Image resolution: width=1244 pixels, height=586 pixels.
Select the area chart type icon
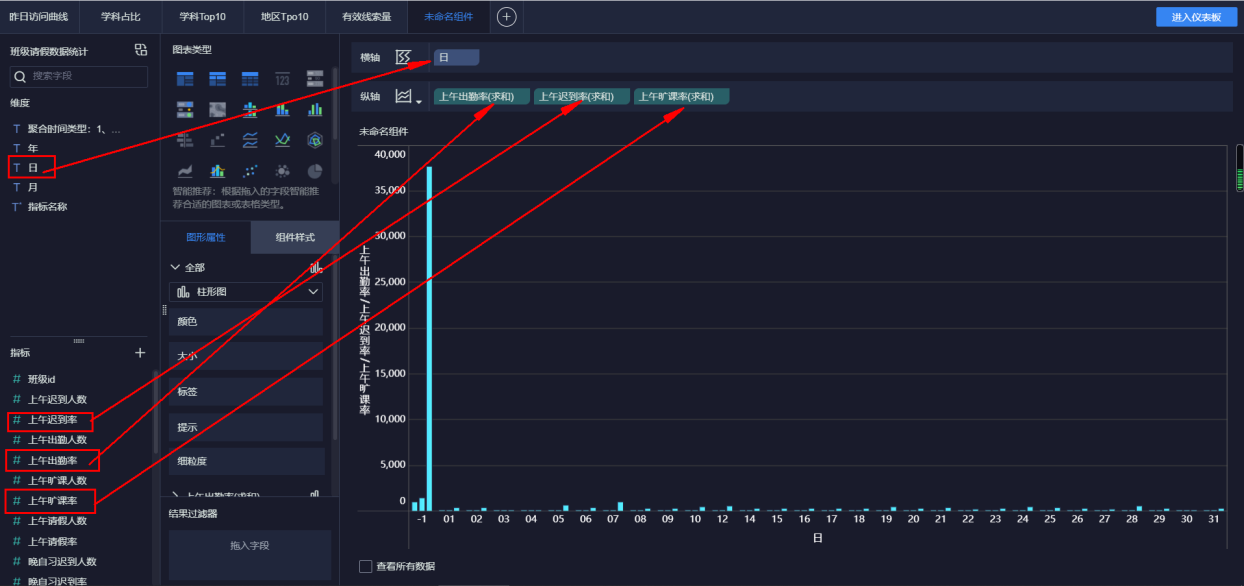pos(185,171)
